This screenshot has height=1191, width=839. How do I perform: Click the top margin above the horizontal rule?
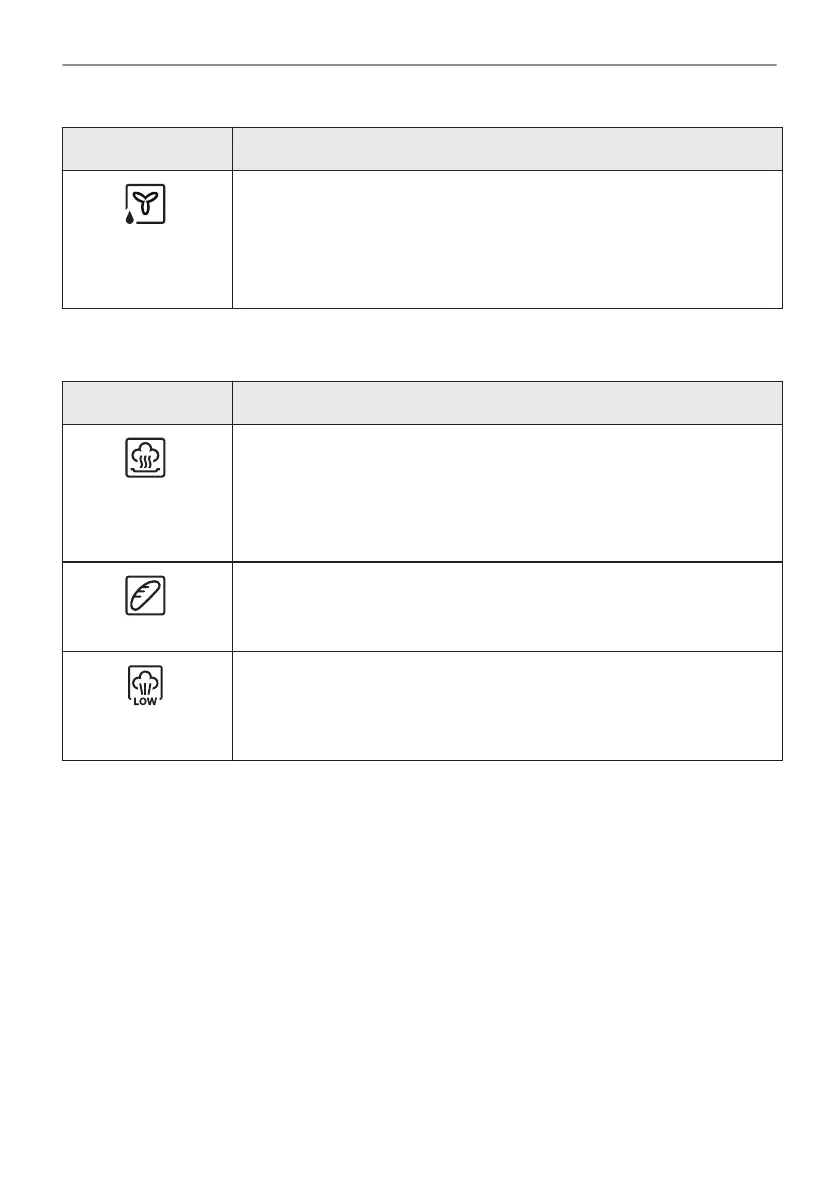tap(419, 32)
